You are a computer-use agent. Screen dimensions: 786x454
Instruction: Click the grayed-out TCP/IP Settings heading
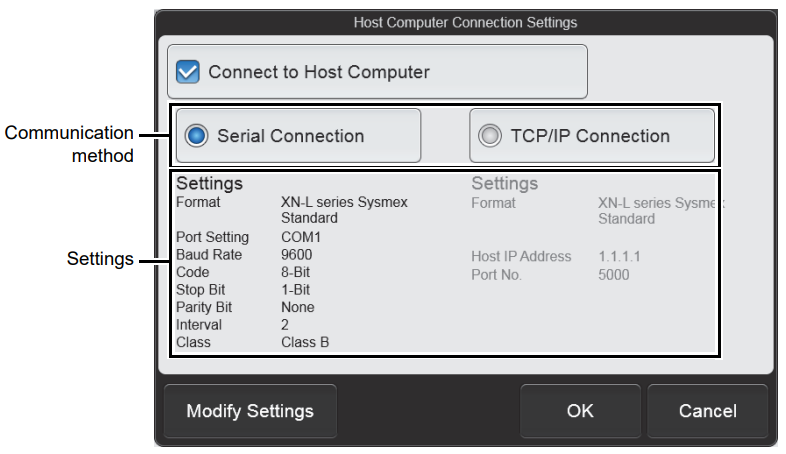click(504, 184)
